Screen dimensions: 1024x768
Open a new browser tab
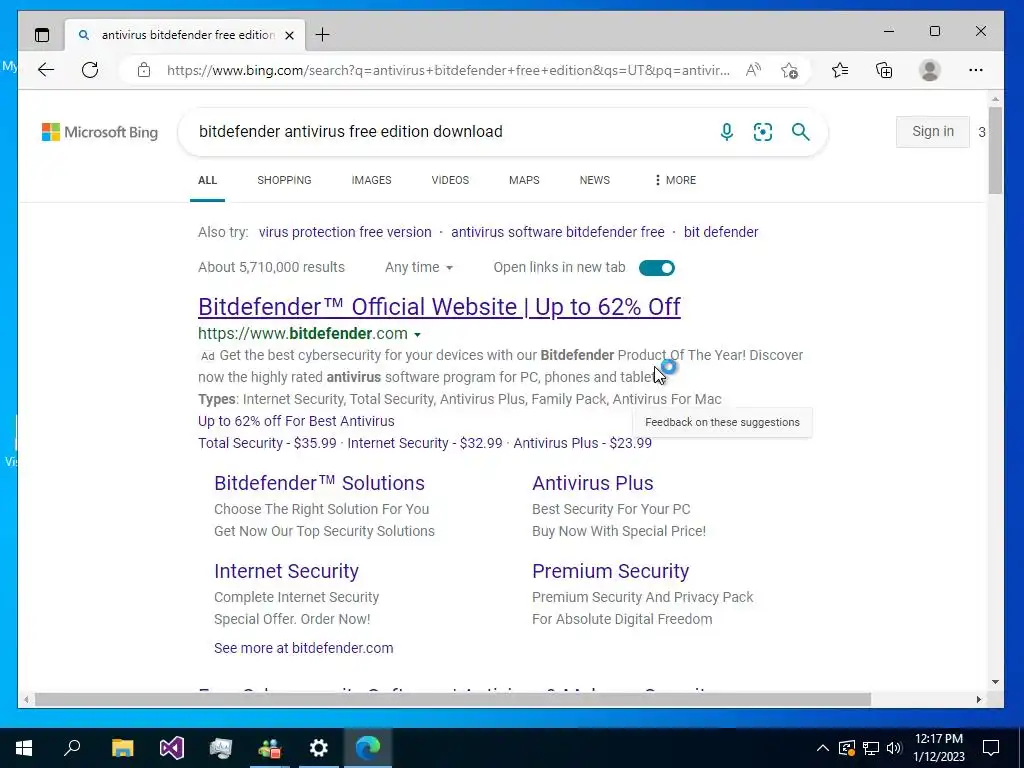[x=323, y=35]
